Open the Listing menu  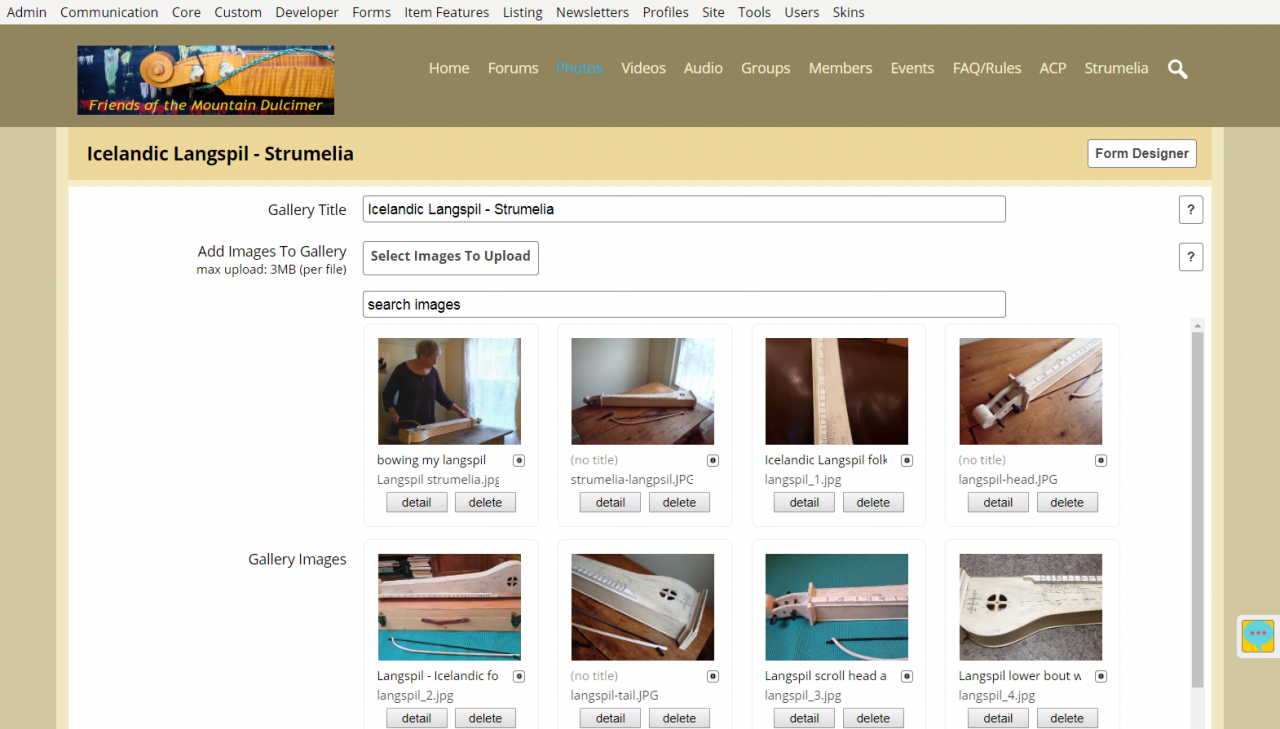click(x=523, y=12)
